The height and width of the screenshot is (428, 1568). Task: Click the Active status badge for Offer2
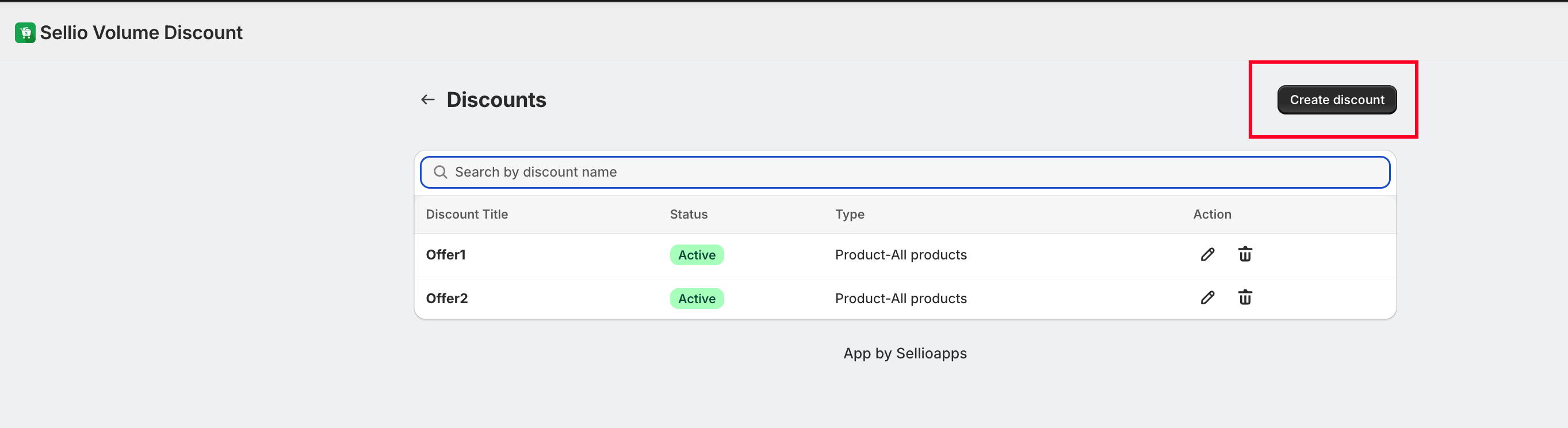pyautogui.click(x=697, y=299)
